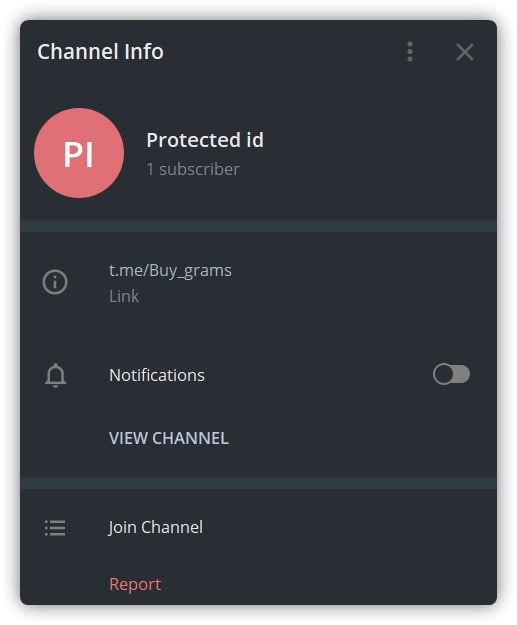Close the Channel Info panel
517x625 pixels.
465,52
